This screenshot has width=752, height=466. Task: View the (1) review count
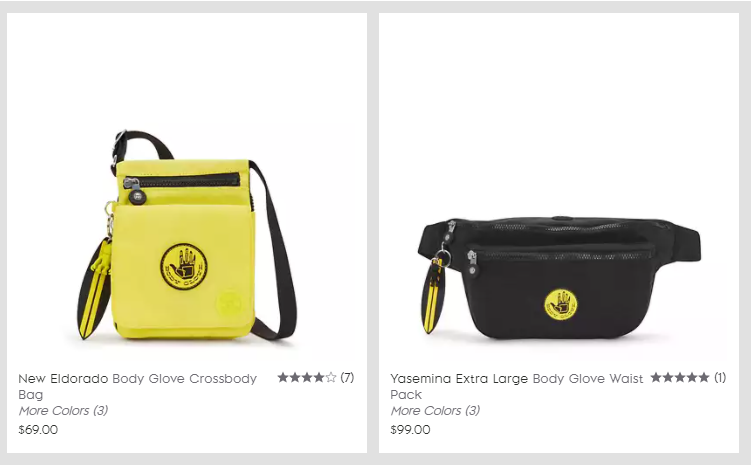[720, 378]
